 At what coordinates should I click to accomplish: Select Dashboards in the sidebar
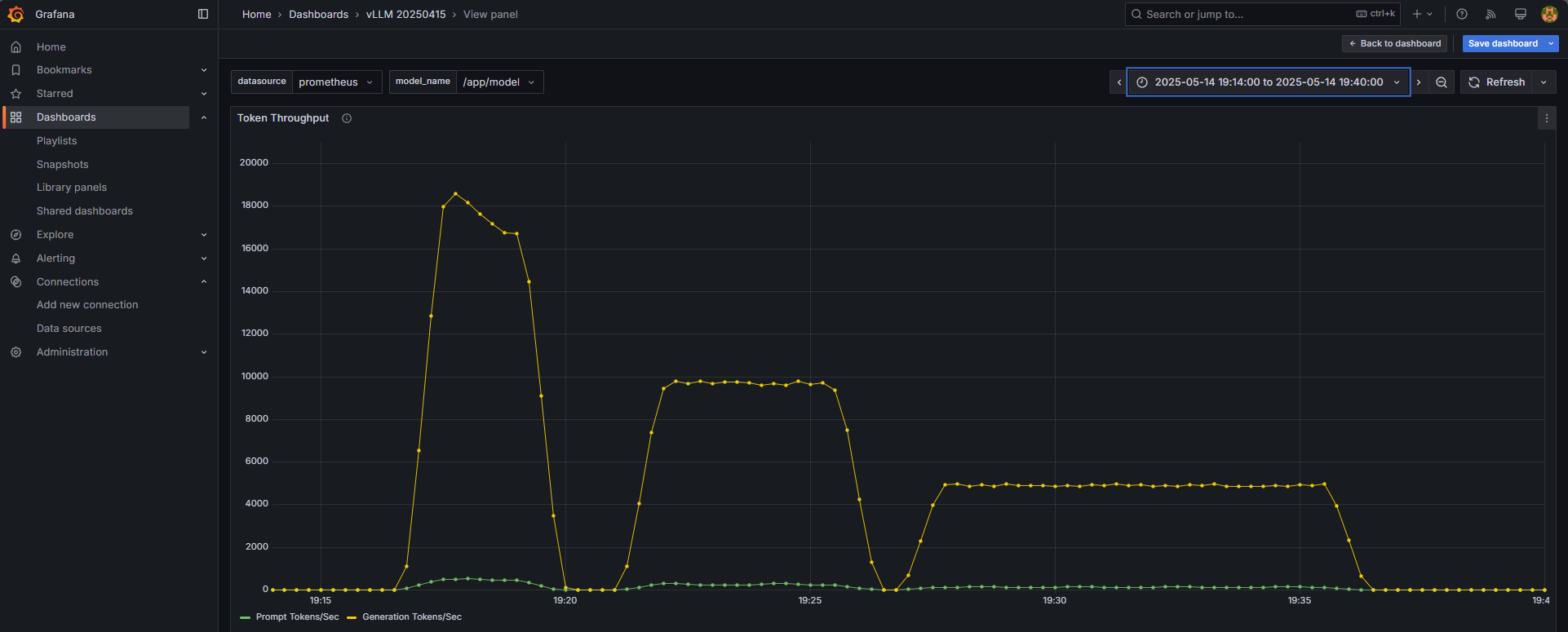[x=66, y=117]
